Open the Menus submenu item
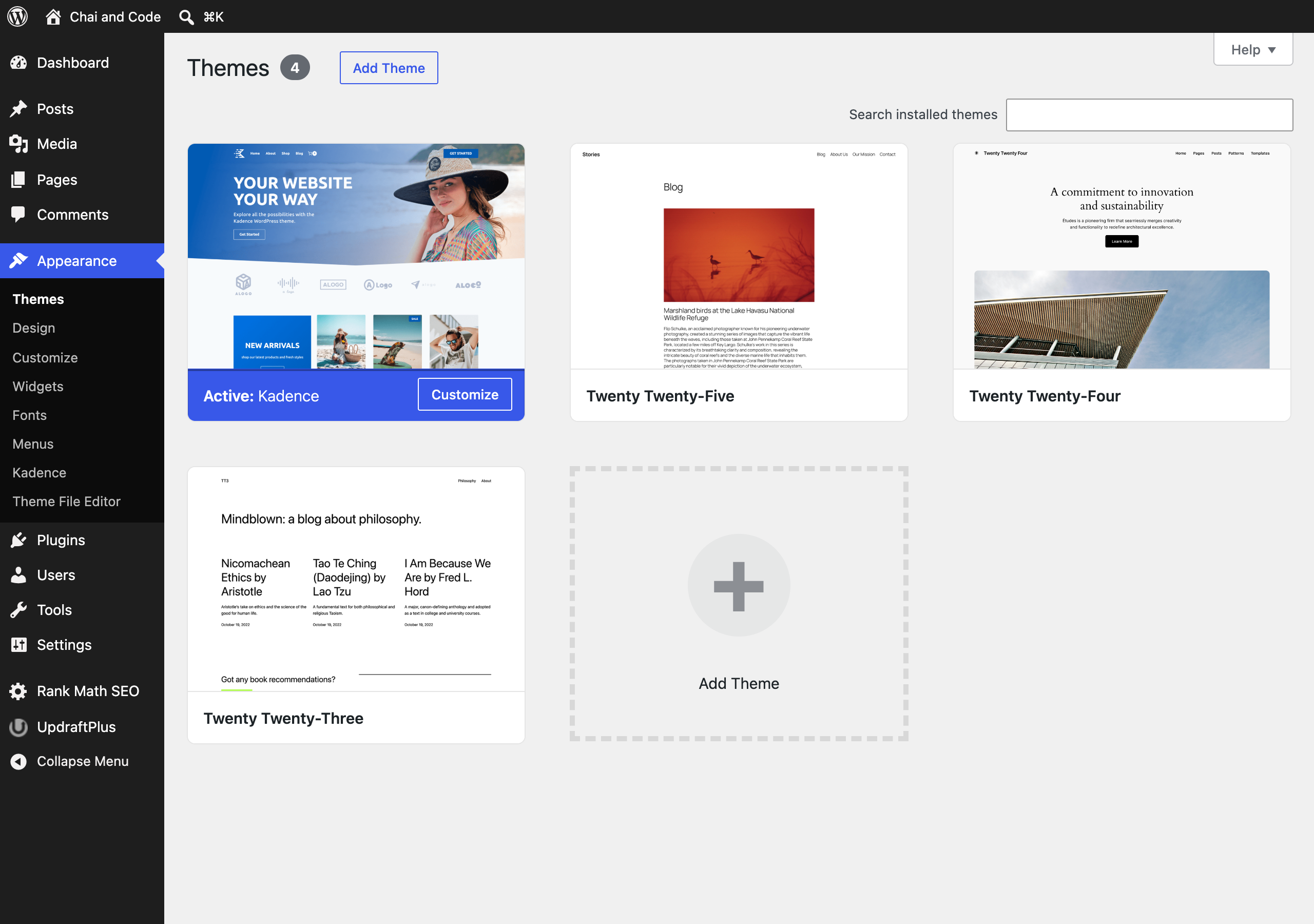Screen dimensions: 1314x924 click(x=33, y=443)
